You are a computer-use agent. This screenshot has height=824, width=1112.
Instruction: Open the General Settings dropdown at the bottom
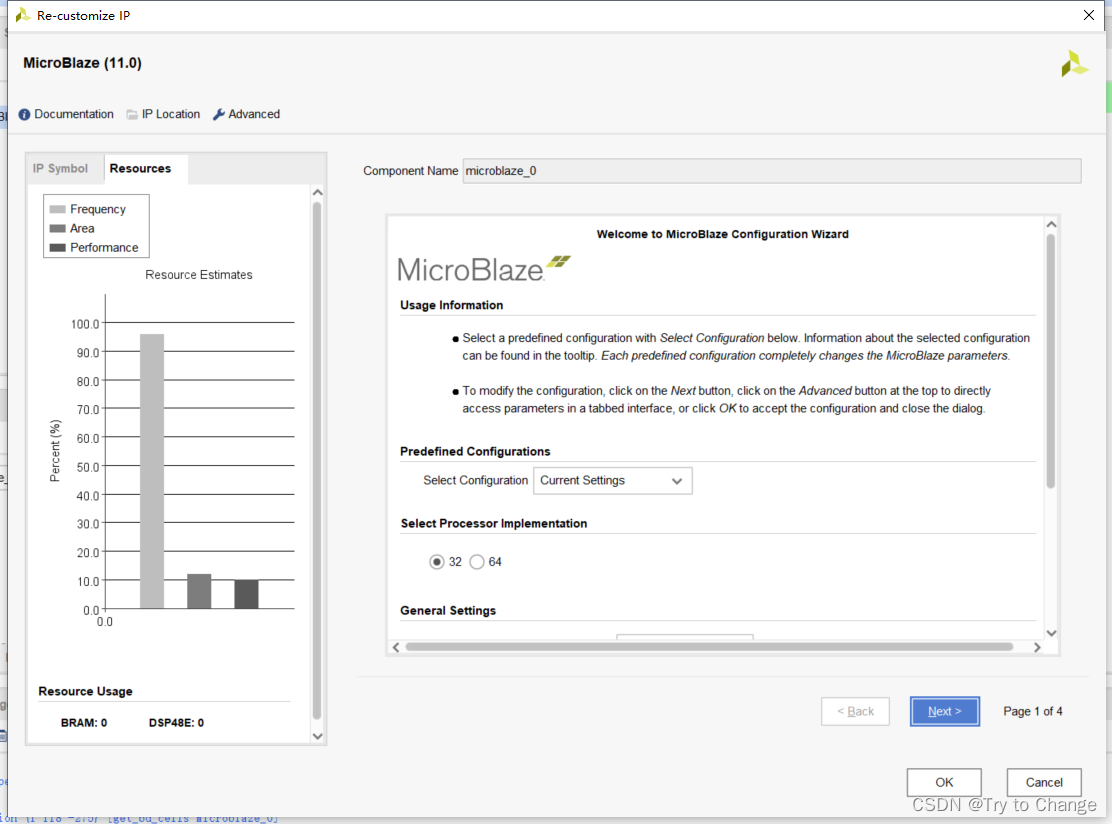(685, 640)
